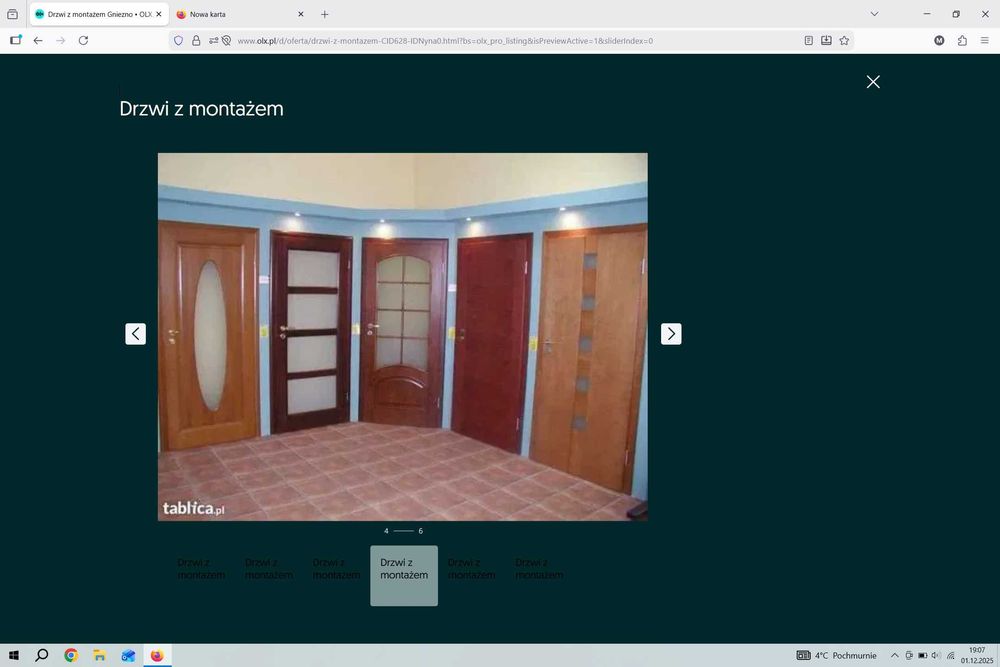Close the Nowa karta tab
Viewport: 1000px width, 667px height.
click(300, 14)
